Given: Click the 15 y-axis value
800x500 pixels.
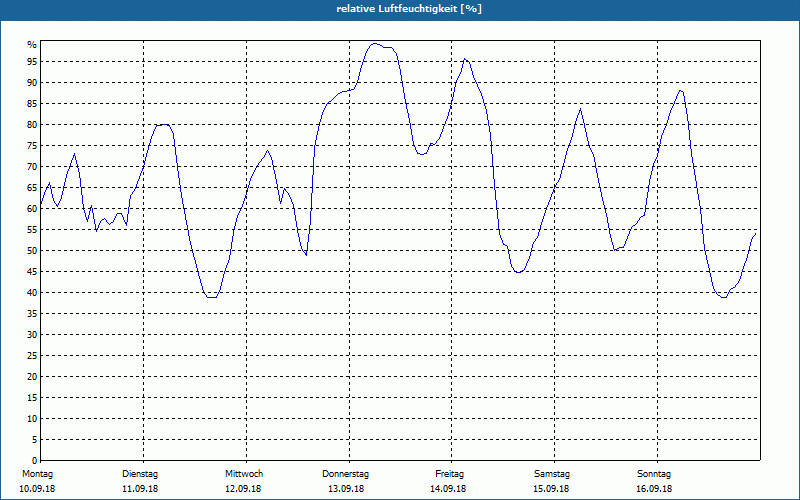Looking at the screenshot, I should tap(32, 397).
